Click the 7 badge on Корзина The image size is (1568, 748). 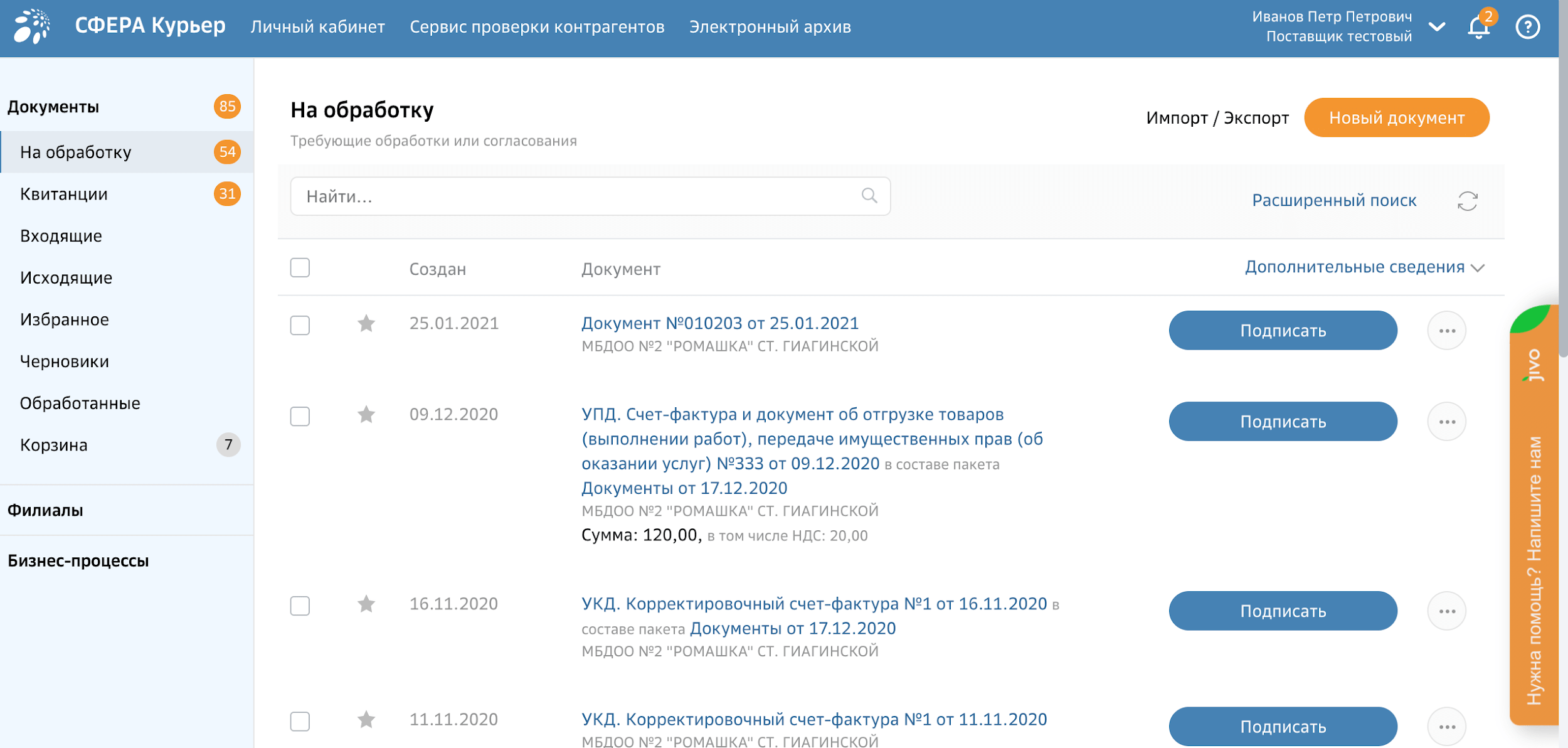(x=228, y=445)
